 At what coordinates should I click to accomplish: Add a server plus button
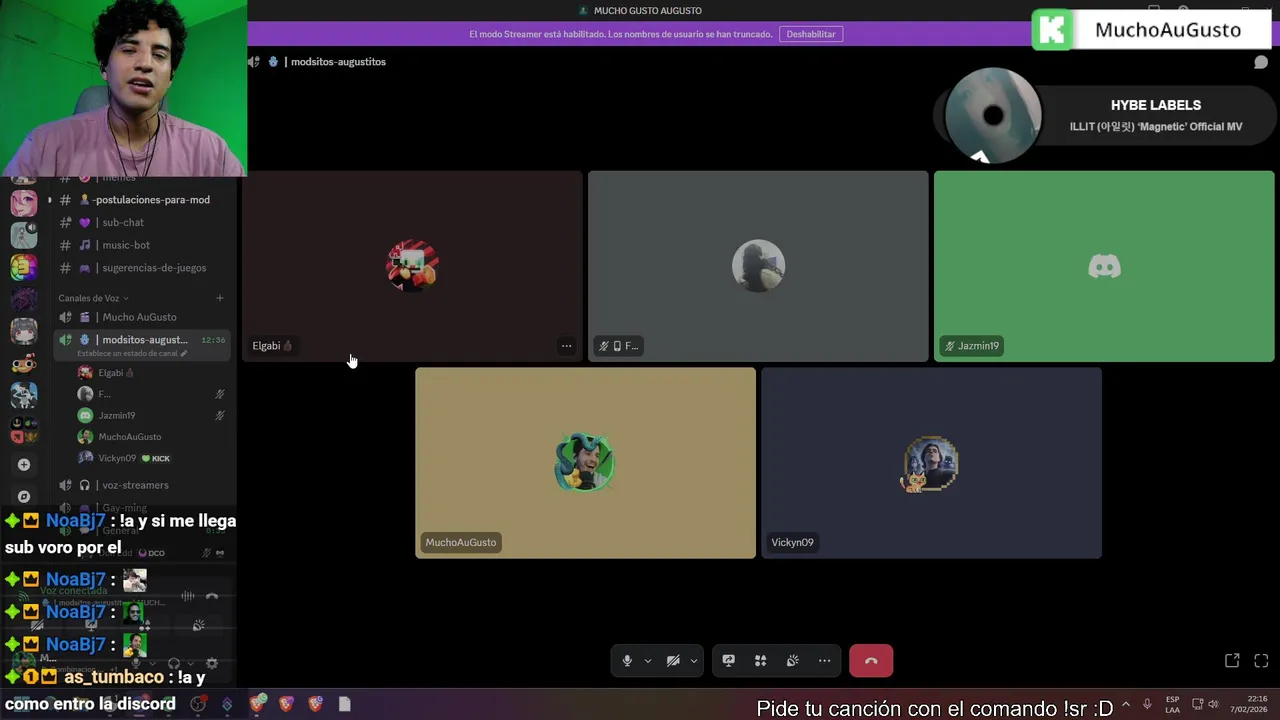point(24,464)
